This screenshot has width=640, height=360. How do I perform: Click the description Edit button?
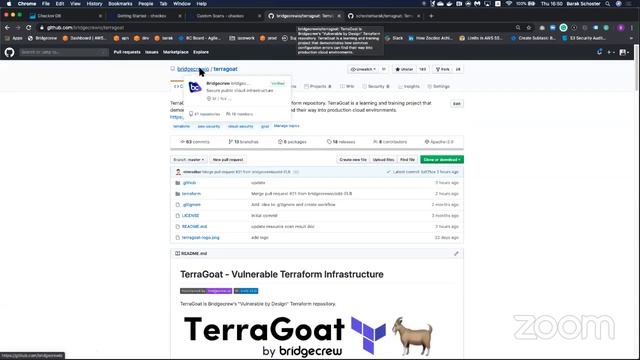(457, 104)
